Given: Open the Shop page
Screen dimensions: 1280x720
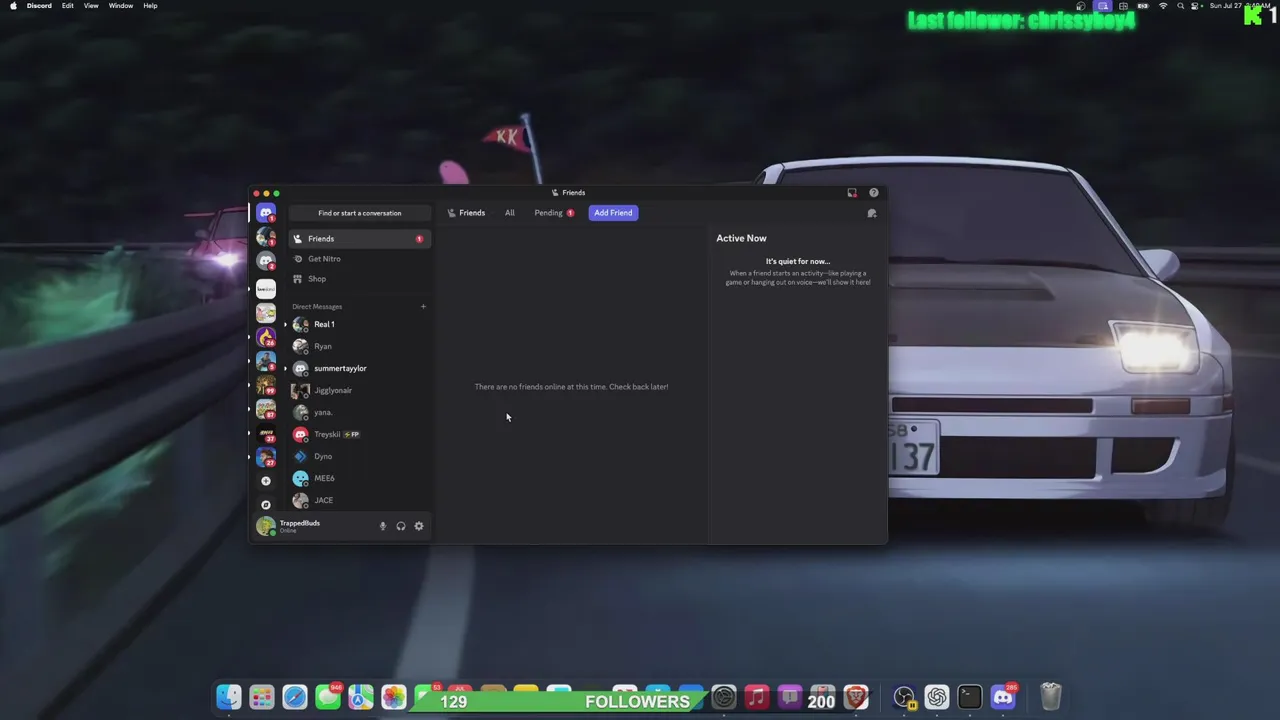Looking at the screenshot, I should pos(360,279).
